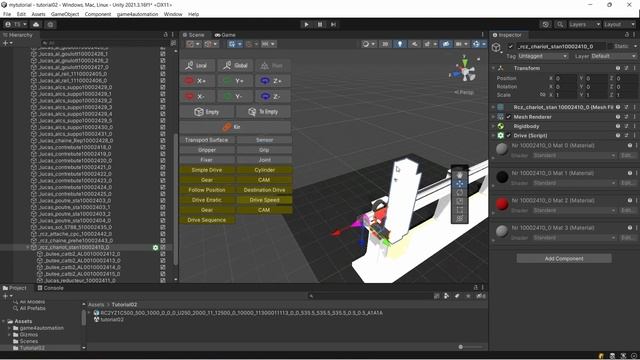Open the cloud services icon in the top toolbar
This screenshot has width=640, height=360.
click(36, 24)
